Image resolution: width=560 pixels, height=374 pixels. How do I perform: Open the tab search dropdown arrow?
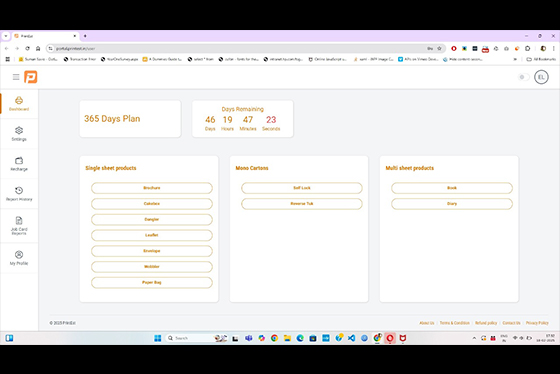click(6, 36)
